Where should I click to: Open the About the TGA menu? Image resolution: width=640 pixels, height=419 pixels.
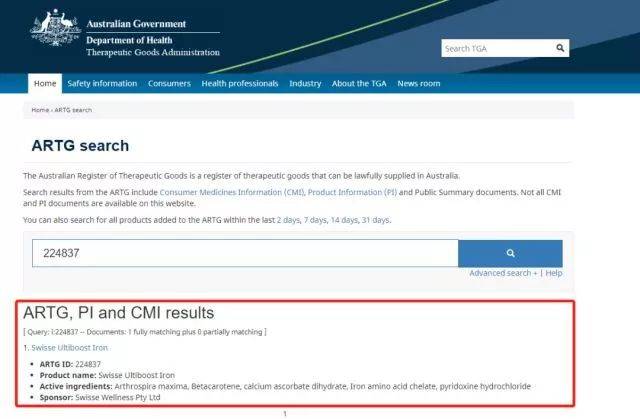359,83
